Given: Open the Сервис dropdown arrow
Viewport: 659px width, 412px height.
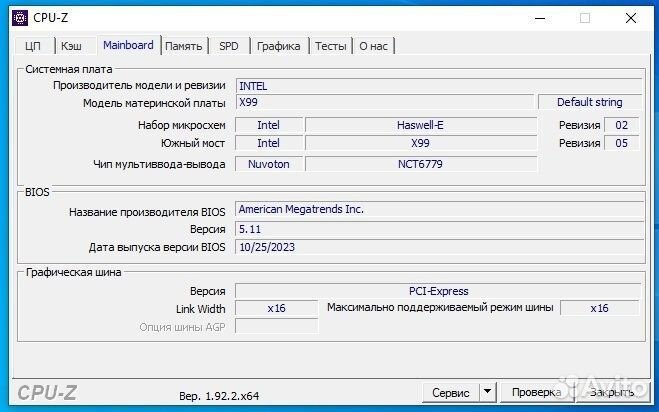Looking at the screenshot, I should click(487, 393).
